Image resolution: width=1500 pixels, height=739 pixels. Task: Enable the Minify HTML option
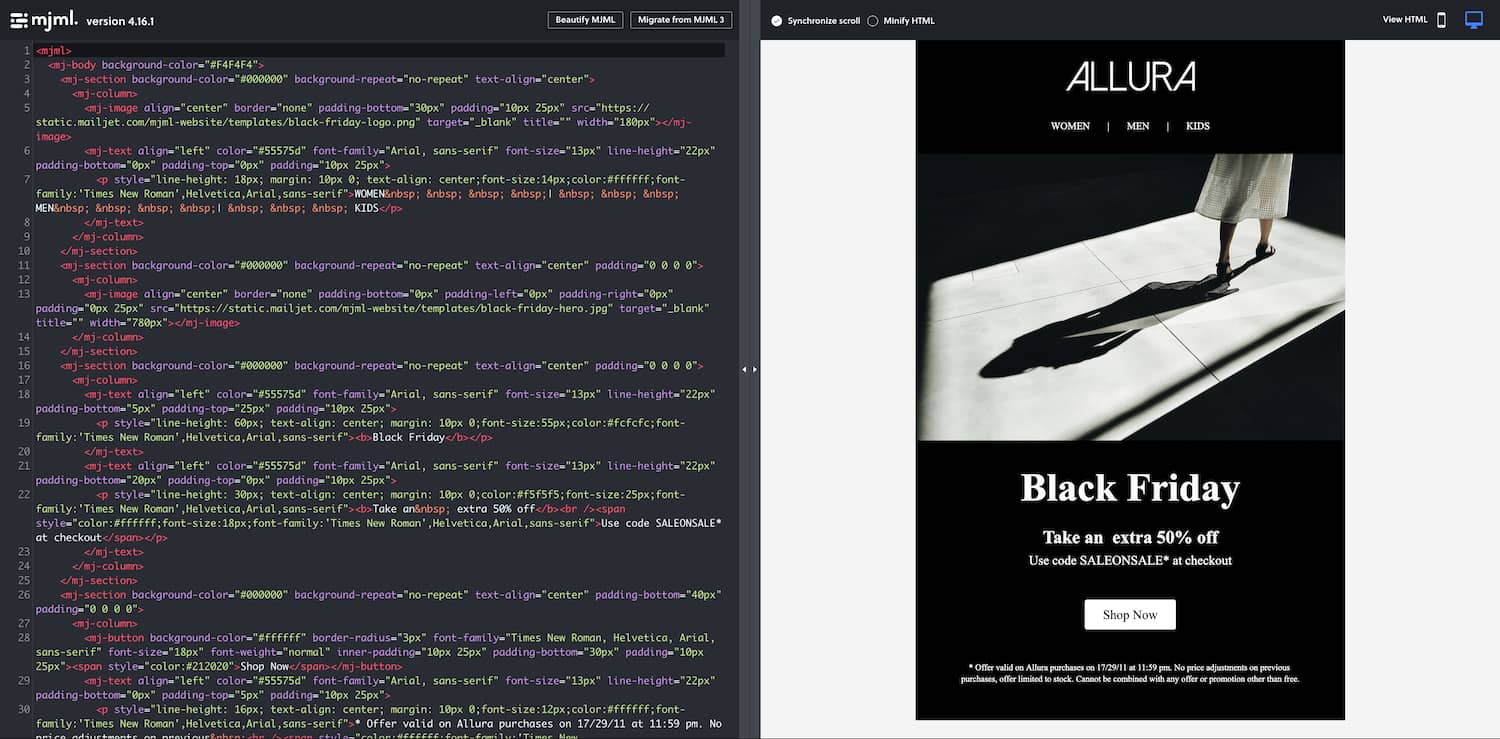coord(872,20)
